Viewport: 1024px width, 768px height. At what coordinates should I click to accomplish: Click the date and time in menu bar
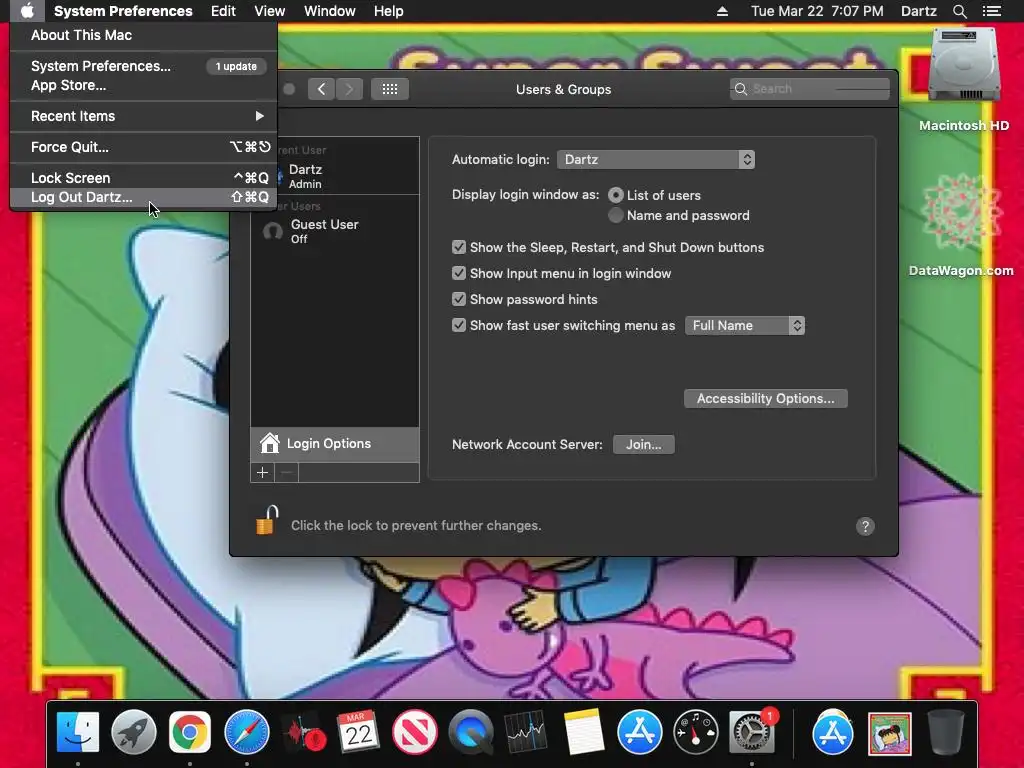(x=817, y=11)
